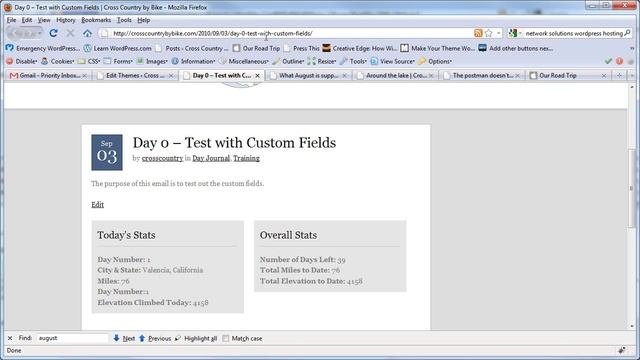Close the Gmail Priority Inbox tab
This screenshot has width=640, height=360.
(x=84, y=76)
